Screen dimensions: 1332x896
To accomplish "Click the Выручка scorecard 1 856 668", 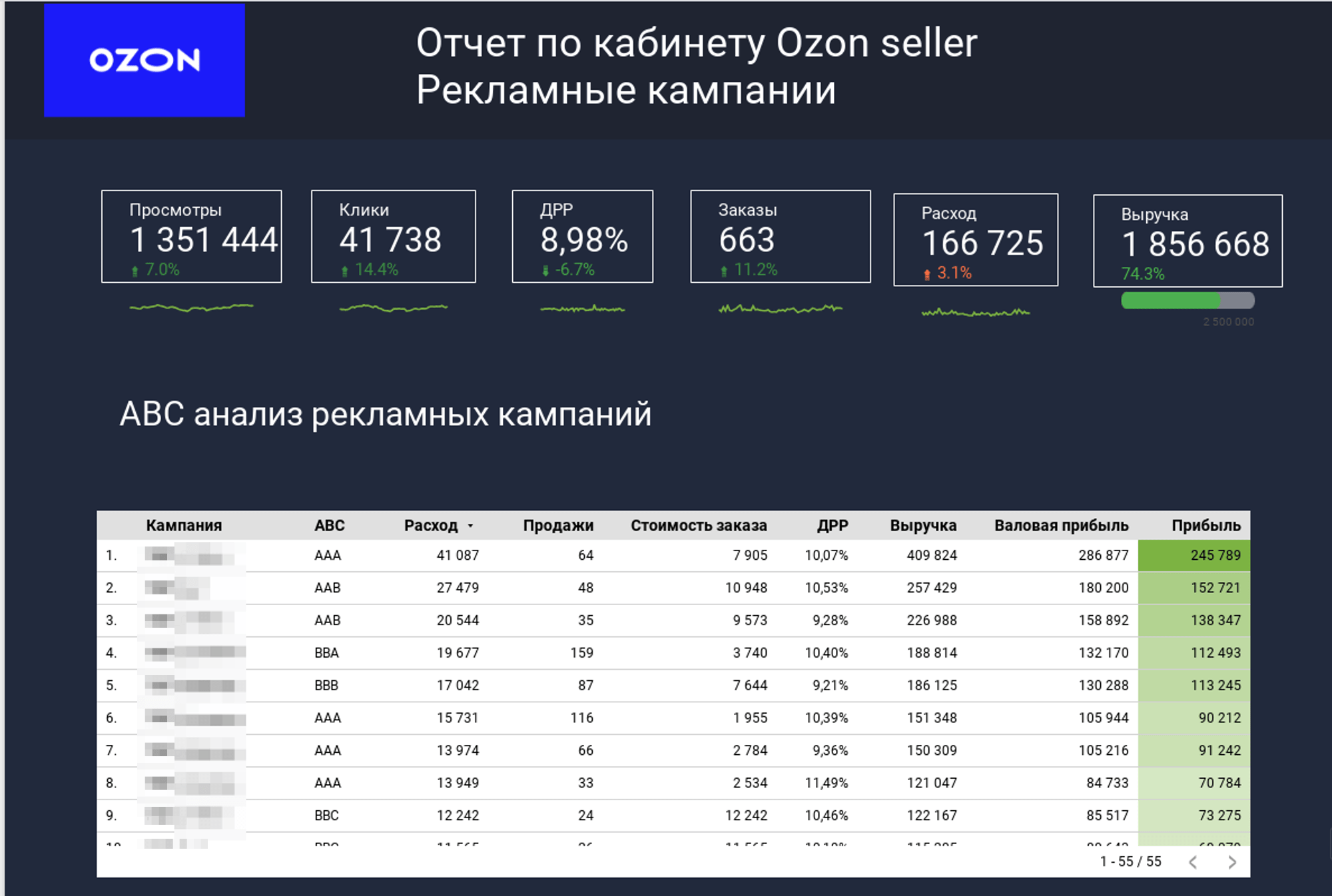I will [1188, 241].
